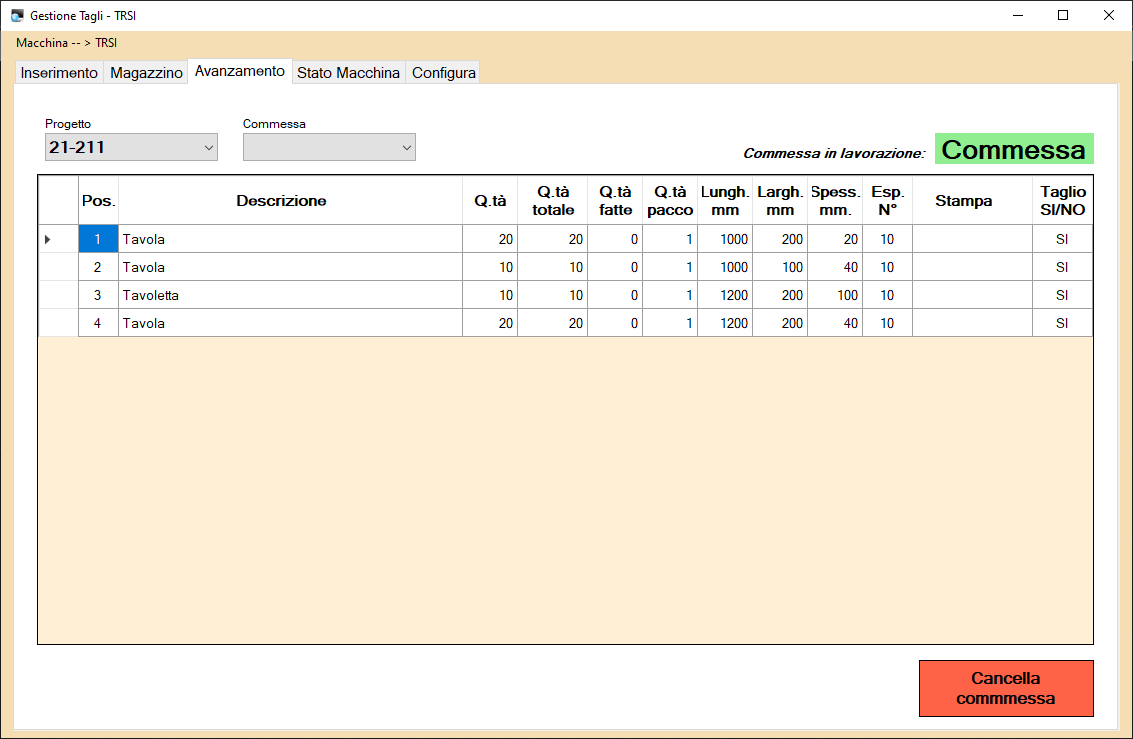Expand the Commessa combo box
Screen dimensions: 1133x739
(329, 147)
